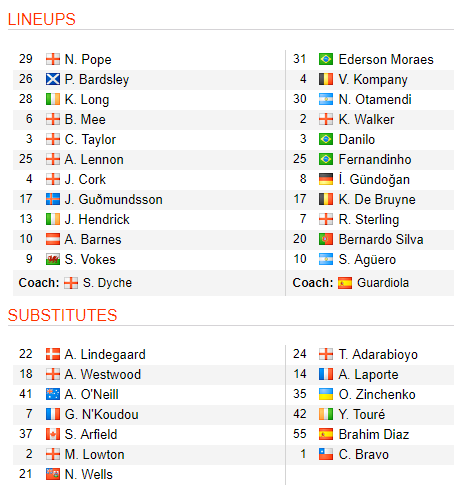Open coach S. Dyche profile link
The image size is (454, 489).
107,283
